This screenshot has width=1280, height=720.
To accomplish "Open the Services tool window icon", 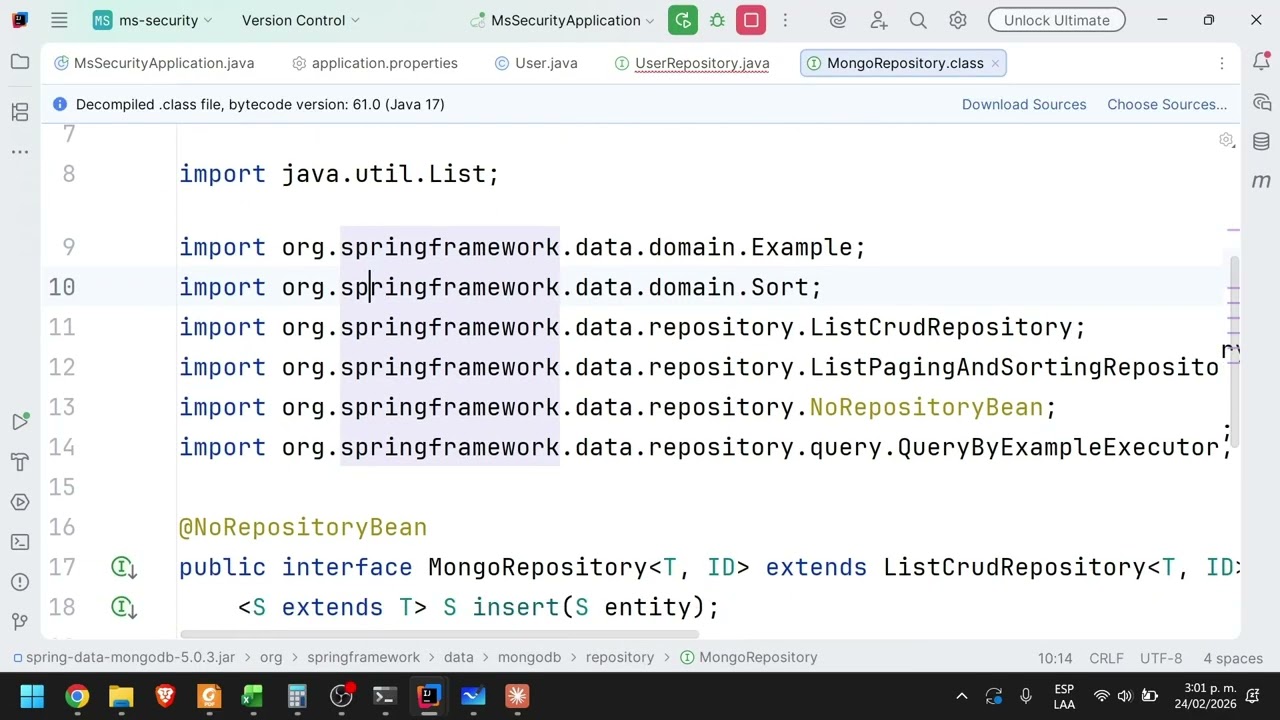I will tap(20, 502).
